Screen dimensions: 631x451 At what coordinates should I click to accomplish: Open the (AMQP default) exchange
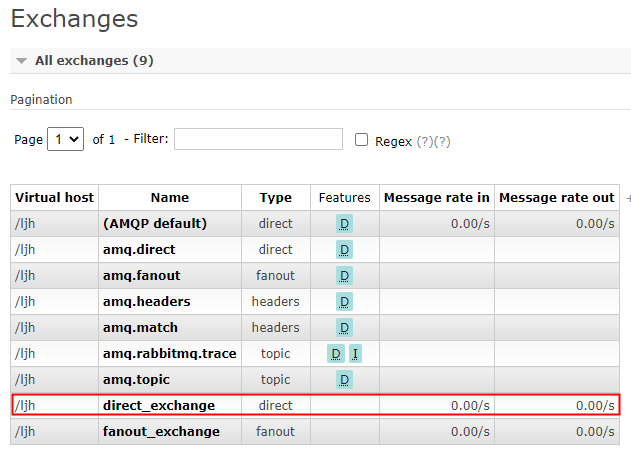coord(155,223)
